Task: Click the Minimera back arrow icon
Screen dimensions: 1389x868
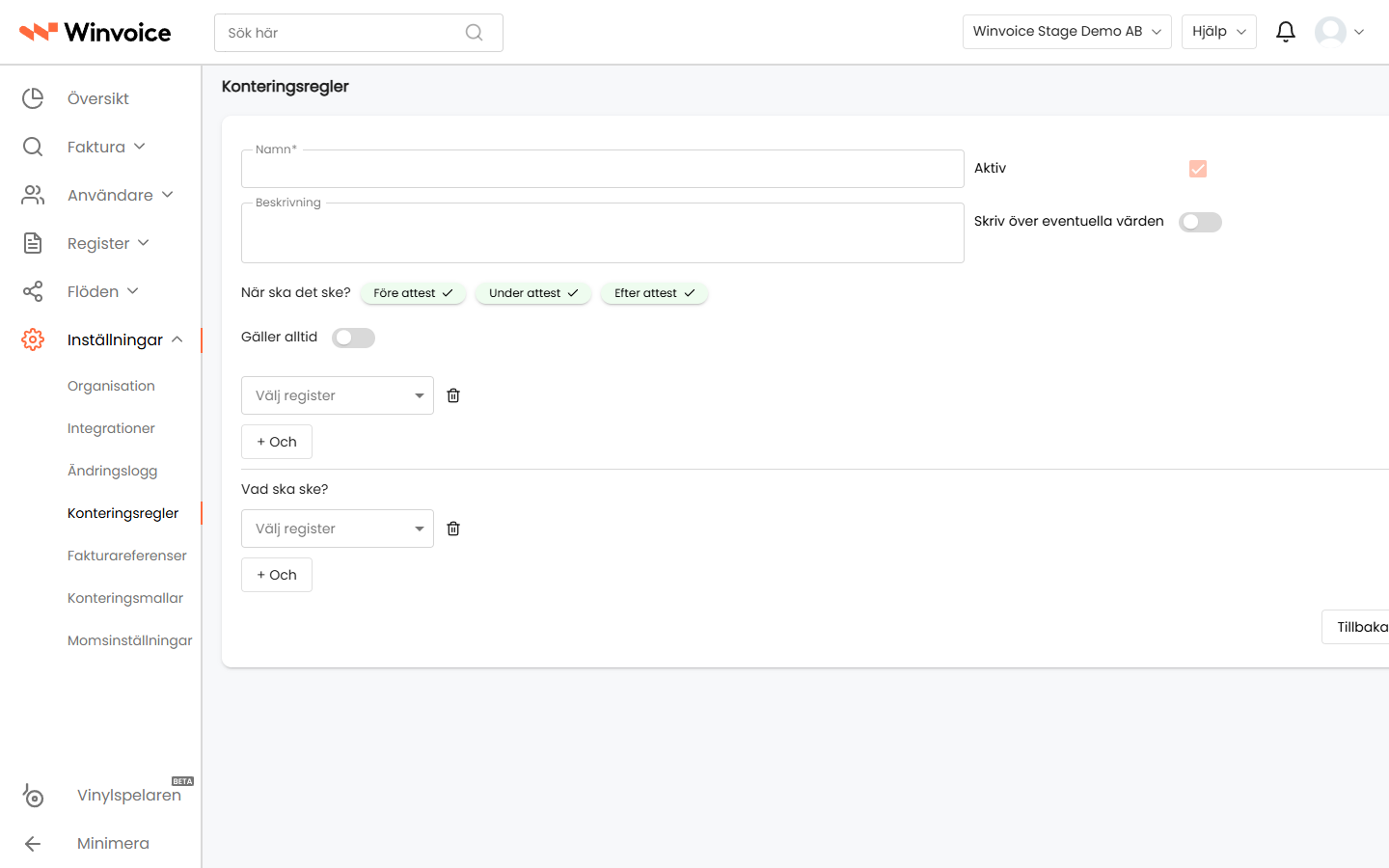Action: [33, 843]
